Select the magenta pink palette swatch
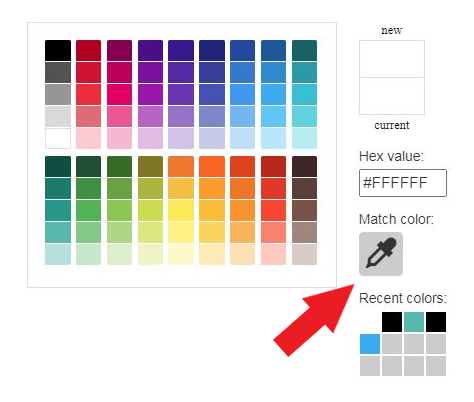The width and height of the screenshot is (474, 402). [119, 94]
